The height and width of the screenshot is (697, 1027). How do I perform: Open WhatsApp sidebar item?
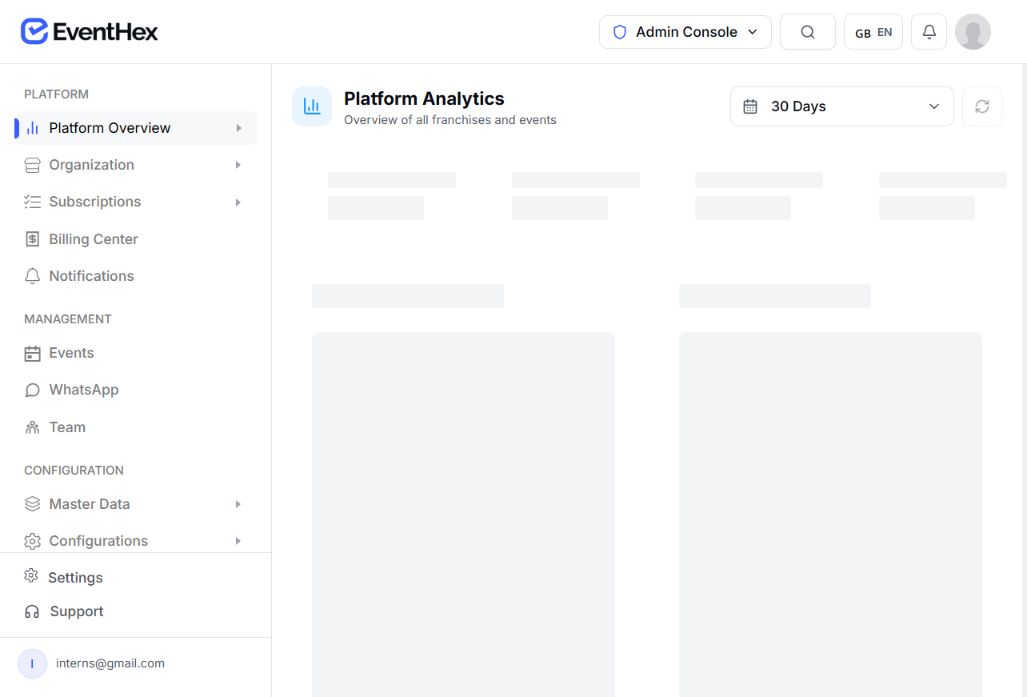pyautogui.click(x=136, y=390)
